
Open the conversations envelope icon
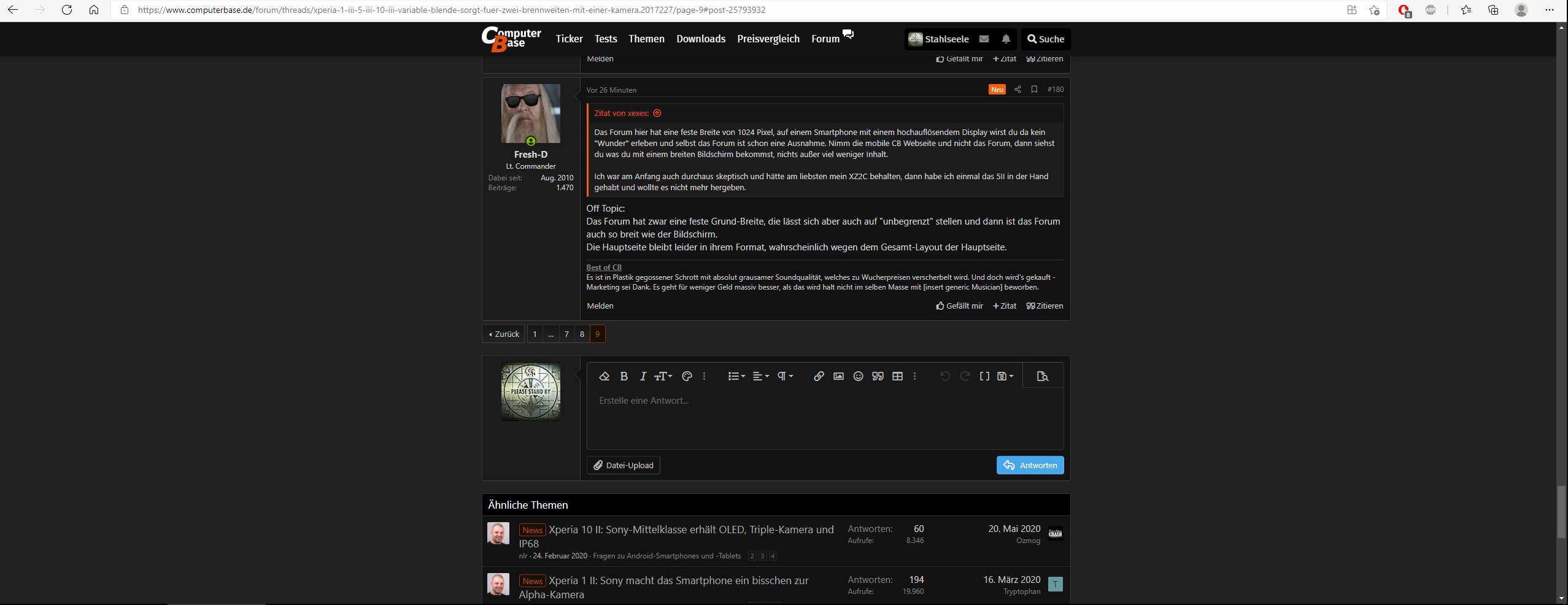pyautogui.click(x=984, y=39)
